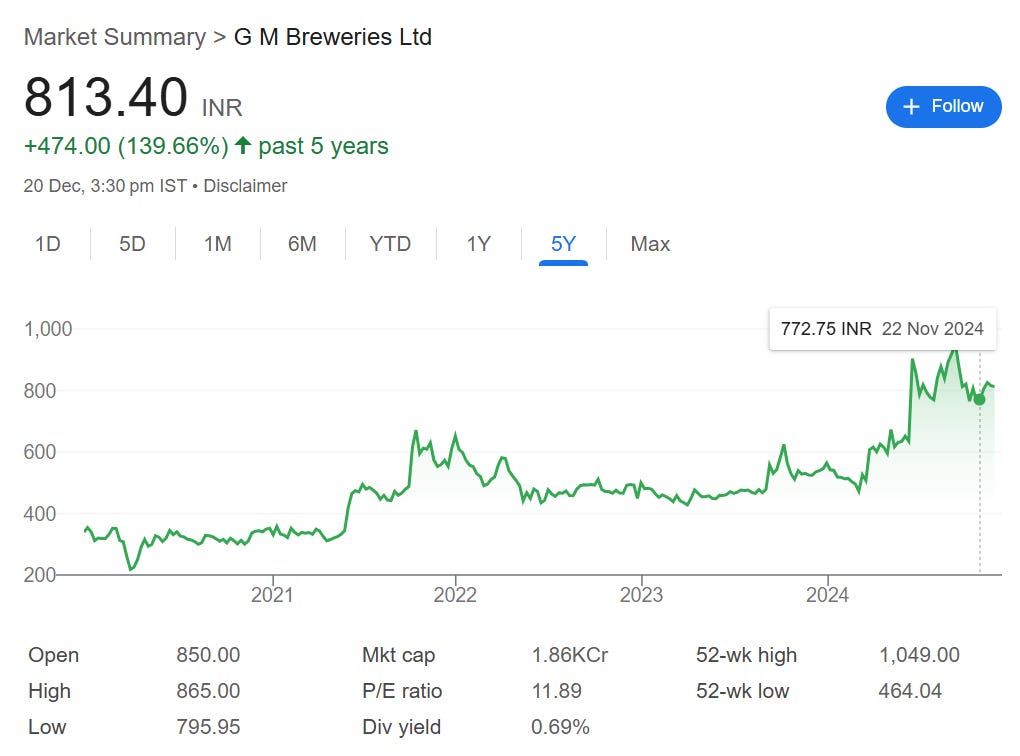Click the 772.75 INR price tooltip
Viewport: 1020px width, 756px height.
pyautogui.click(x=883, y=329)
